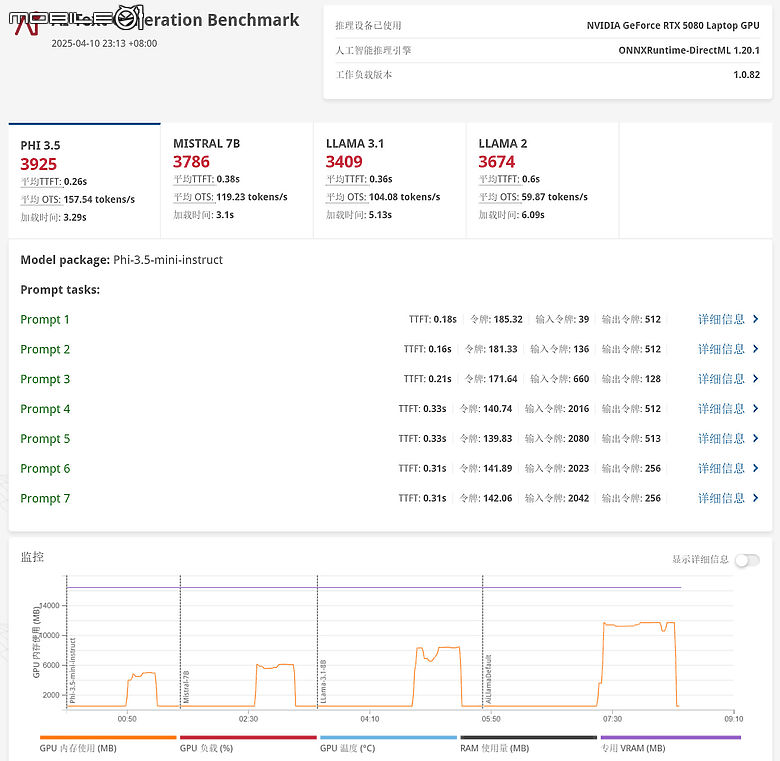
Task: Switch to the MISTRAL 7B tab
Action: (x=237, y=181)
